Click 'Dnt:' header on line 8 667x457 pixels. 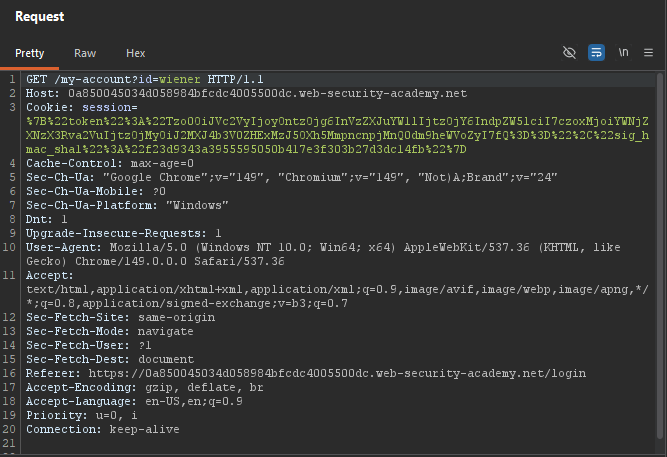click(40, 220)
